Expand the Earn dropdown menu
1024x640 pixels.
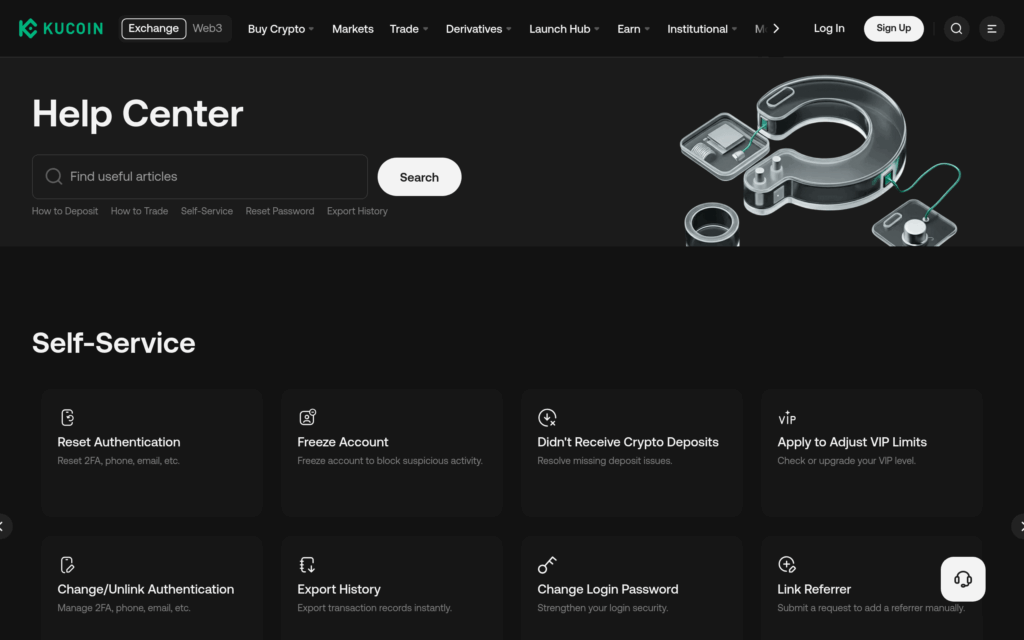tap(633, 29)
